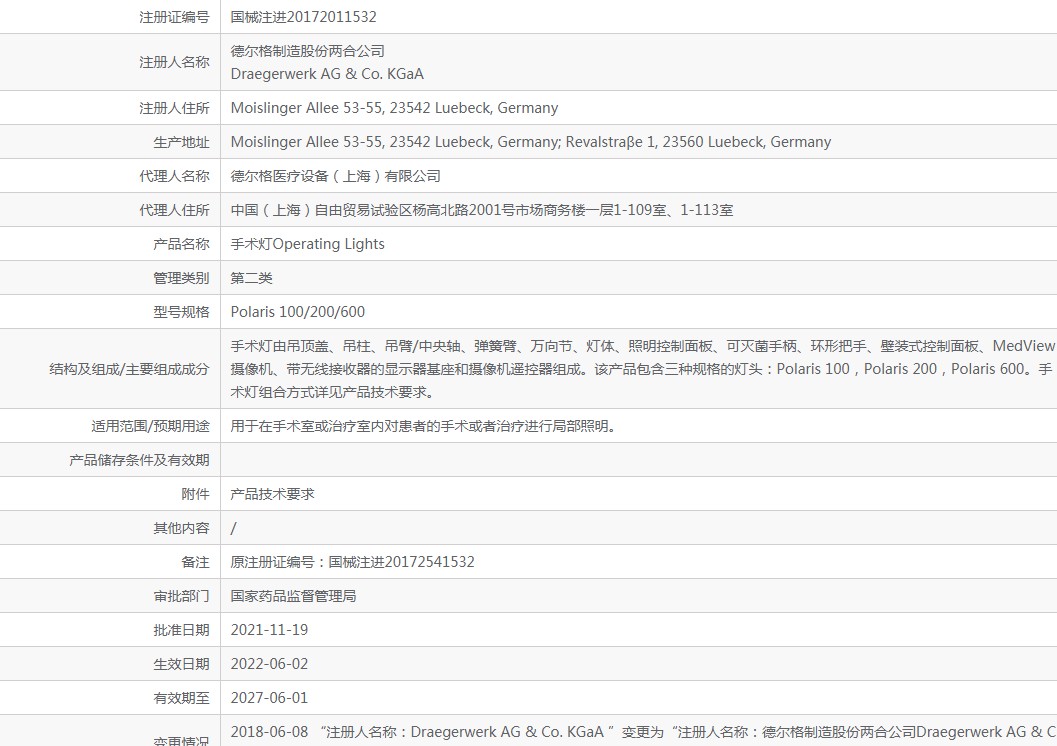Click expiry date 2027-06-01
1057x746 pixels.
point(269,698)
